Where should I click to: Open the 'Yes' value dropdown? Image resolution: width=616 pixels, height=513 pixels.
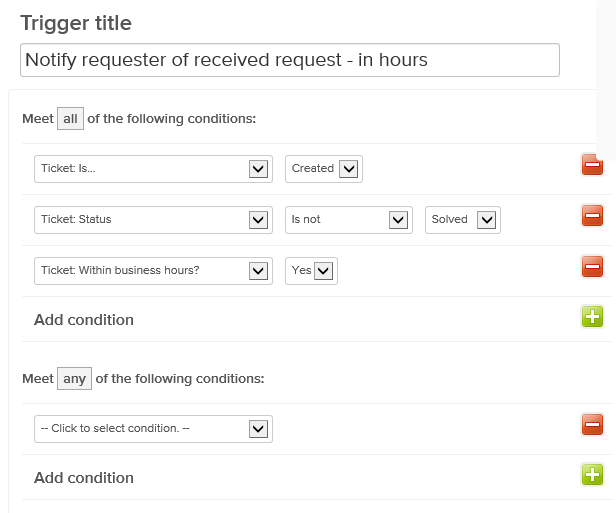(x=311, y=271)
